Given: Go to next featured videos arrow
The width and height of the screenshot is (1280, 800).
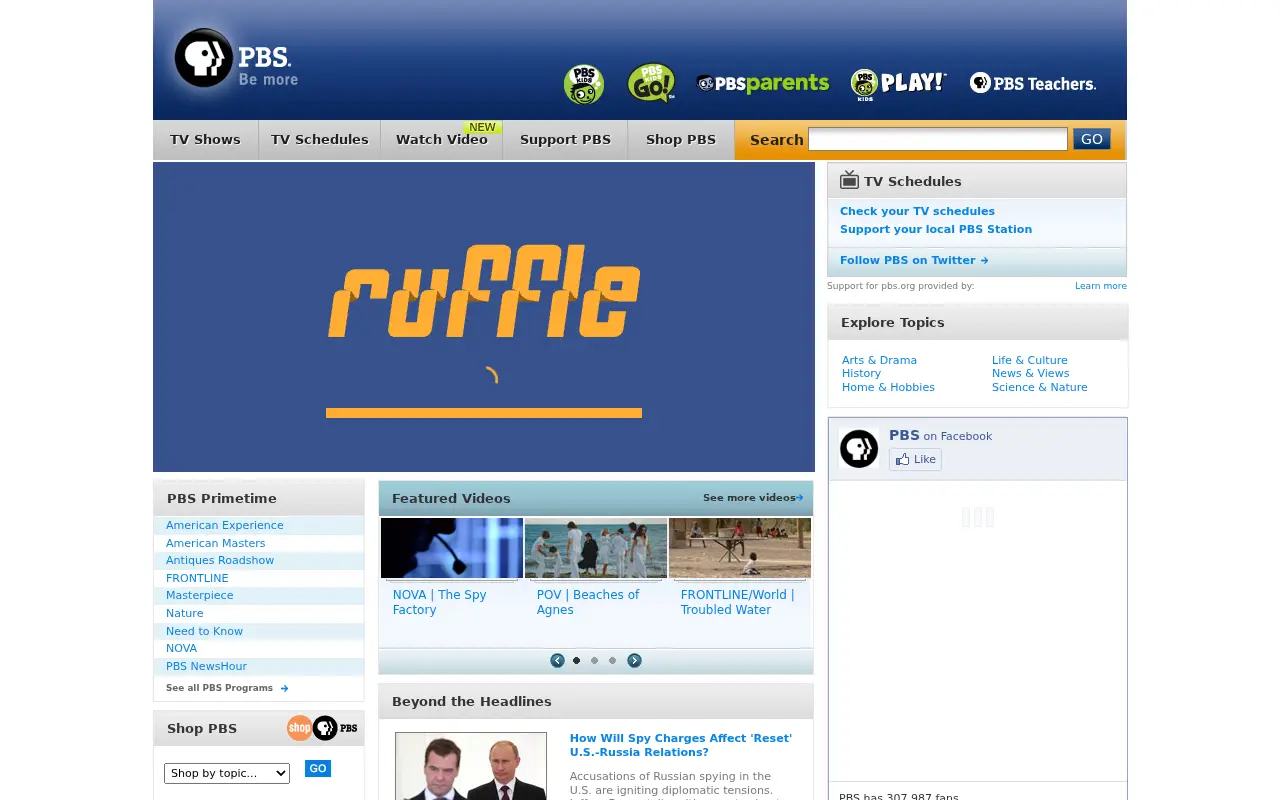Looking at the screenshot, I should [x=634, y=660].
